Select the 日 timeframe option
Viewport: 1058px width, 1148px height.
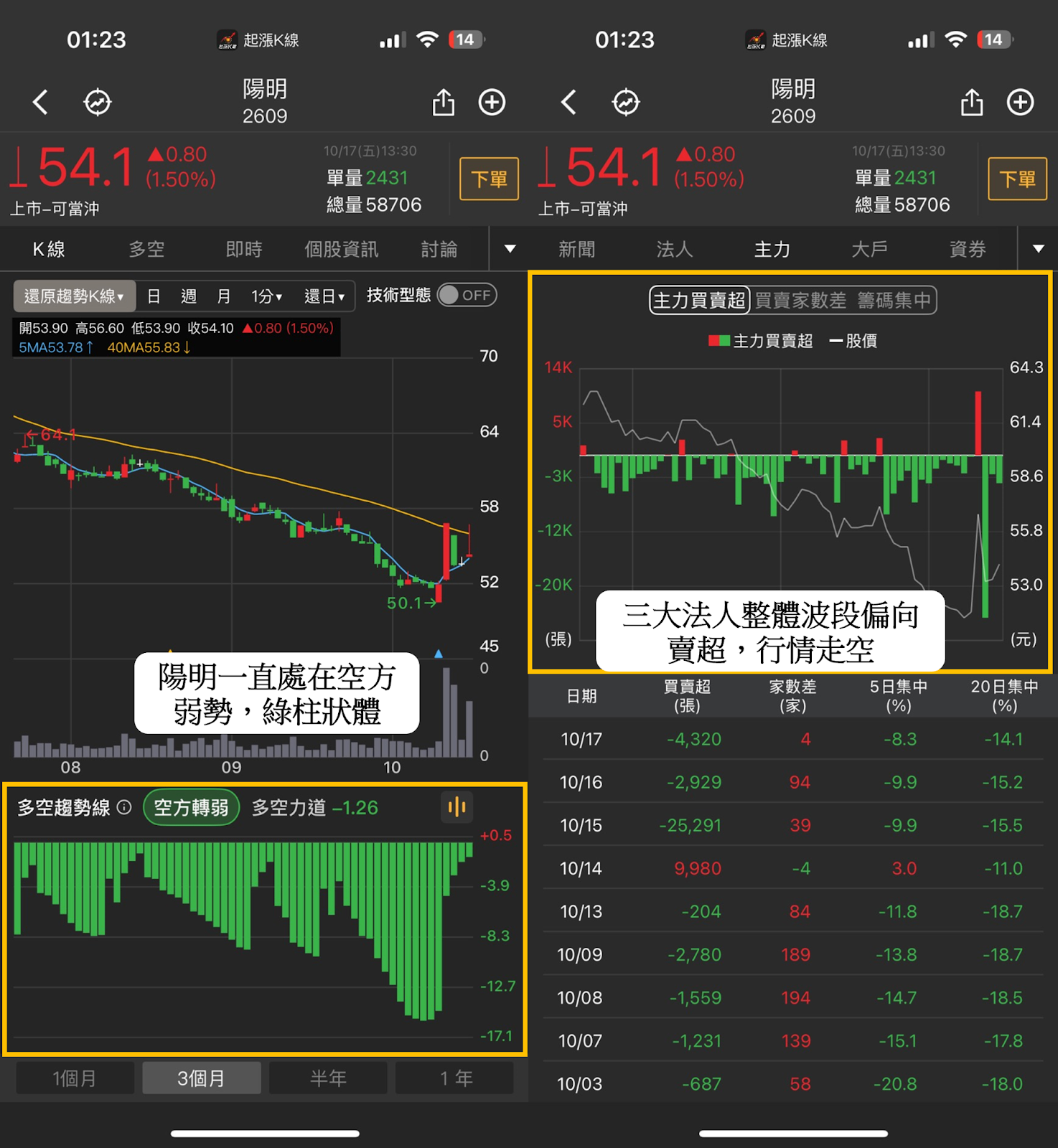click(154, 296)
